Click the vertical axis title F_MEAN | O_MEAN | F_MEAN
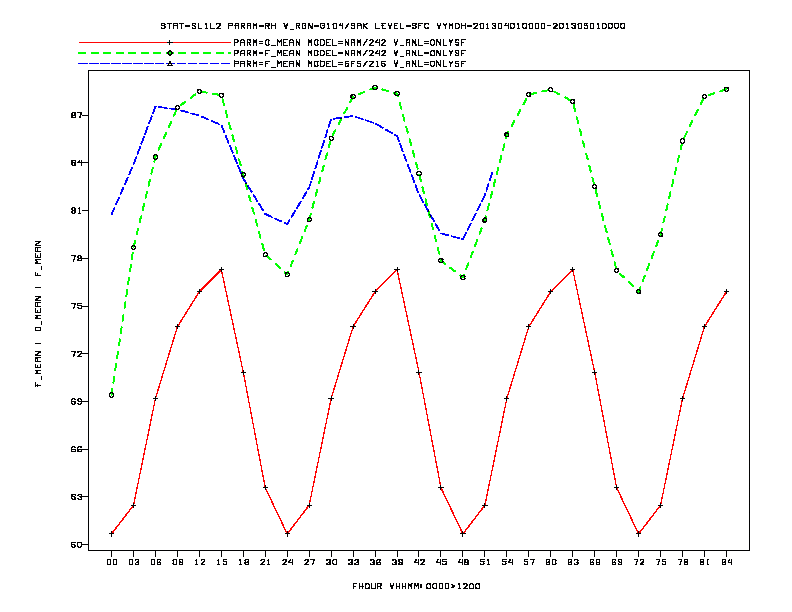The height and width of the screenshot is (612, 792). click(38, 314)
